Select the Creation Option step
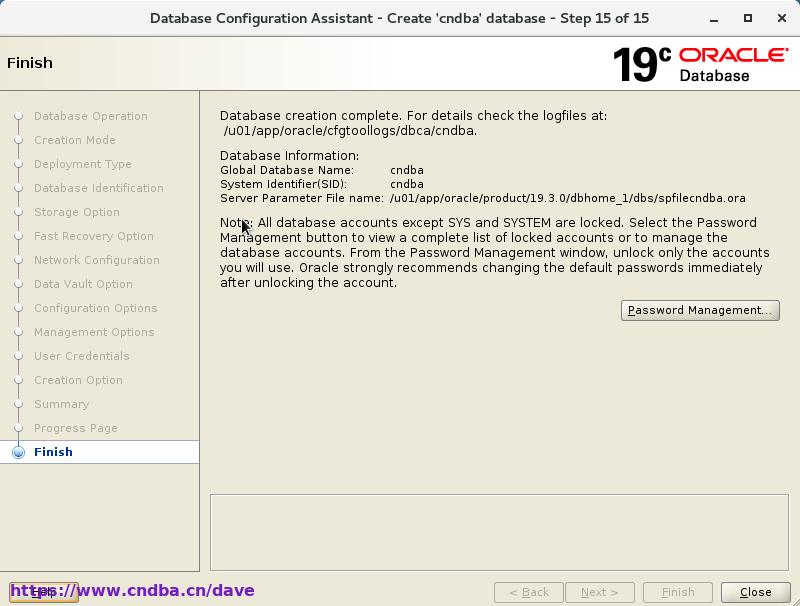This screenshot has width=800, height=606. [78, 380]
